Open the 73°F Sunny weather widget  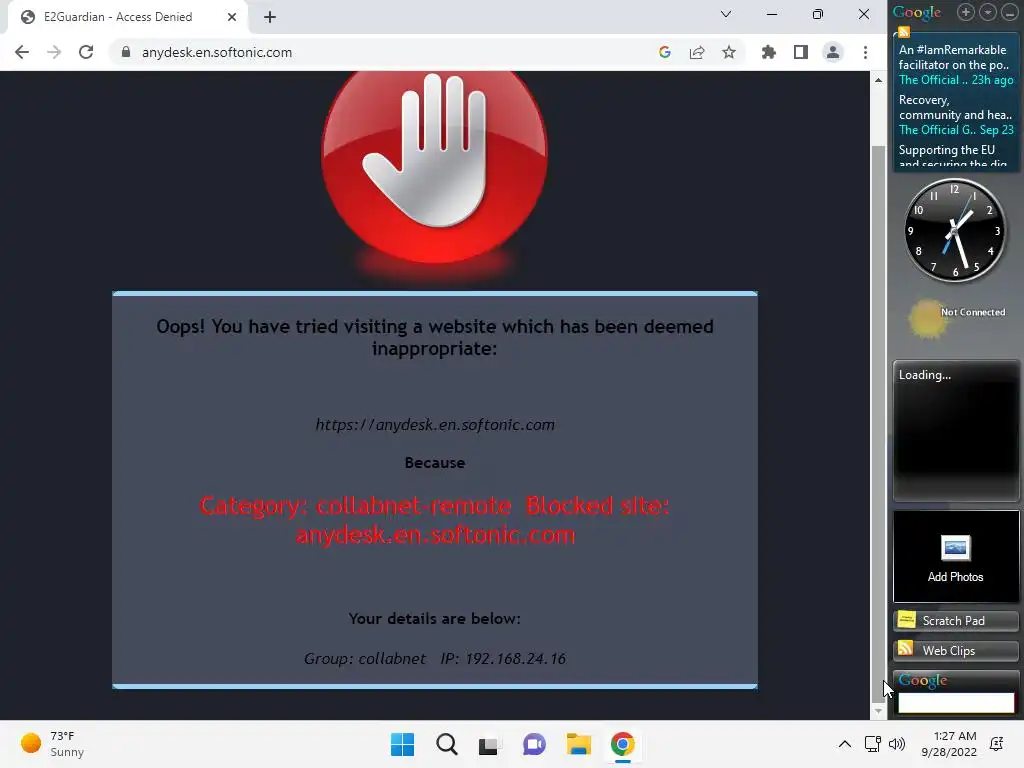(x=52, y=744)
